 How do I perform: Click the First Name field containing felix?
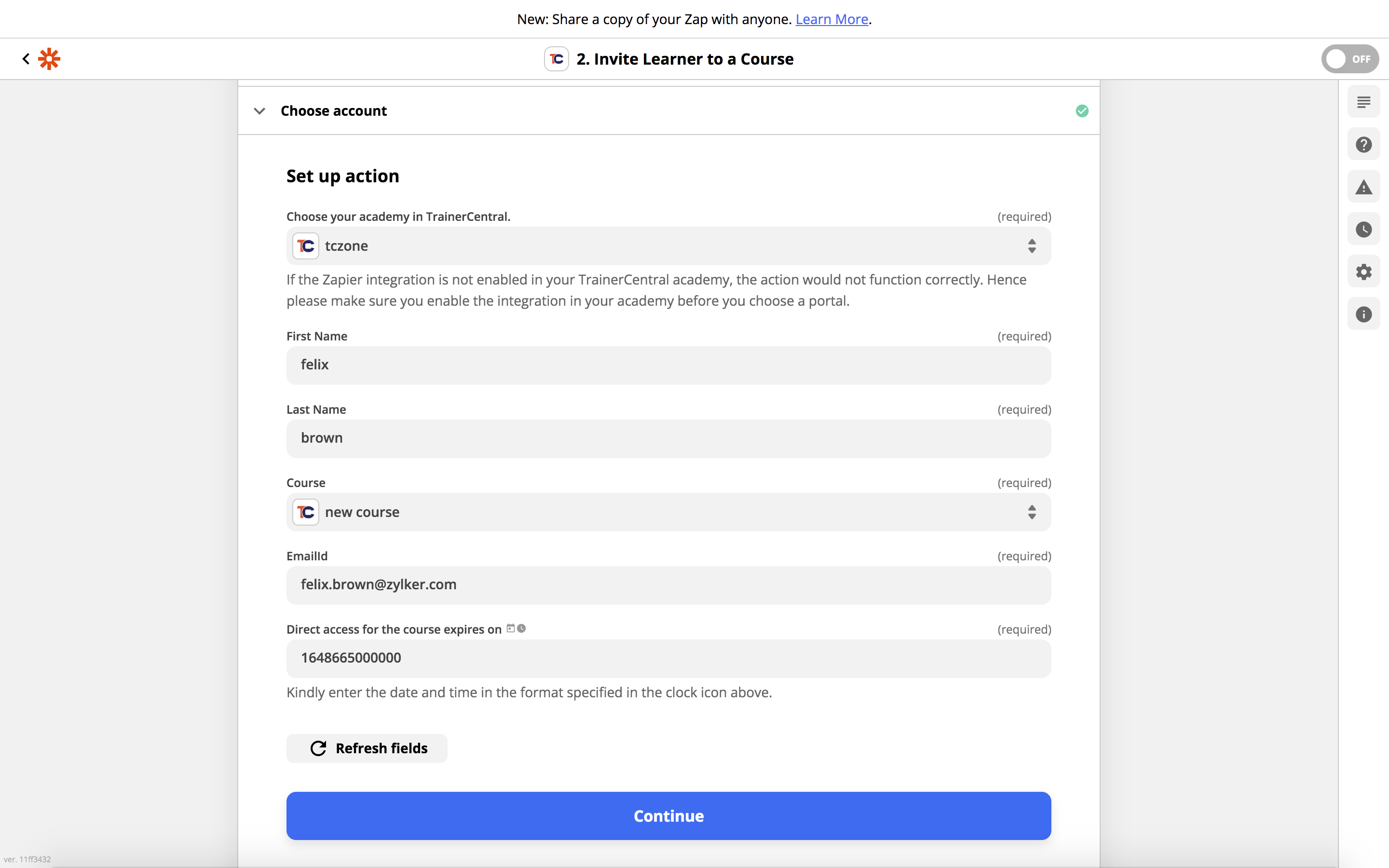[x=668, y=365]
